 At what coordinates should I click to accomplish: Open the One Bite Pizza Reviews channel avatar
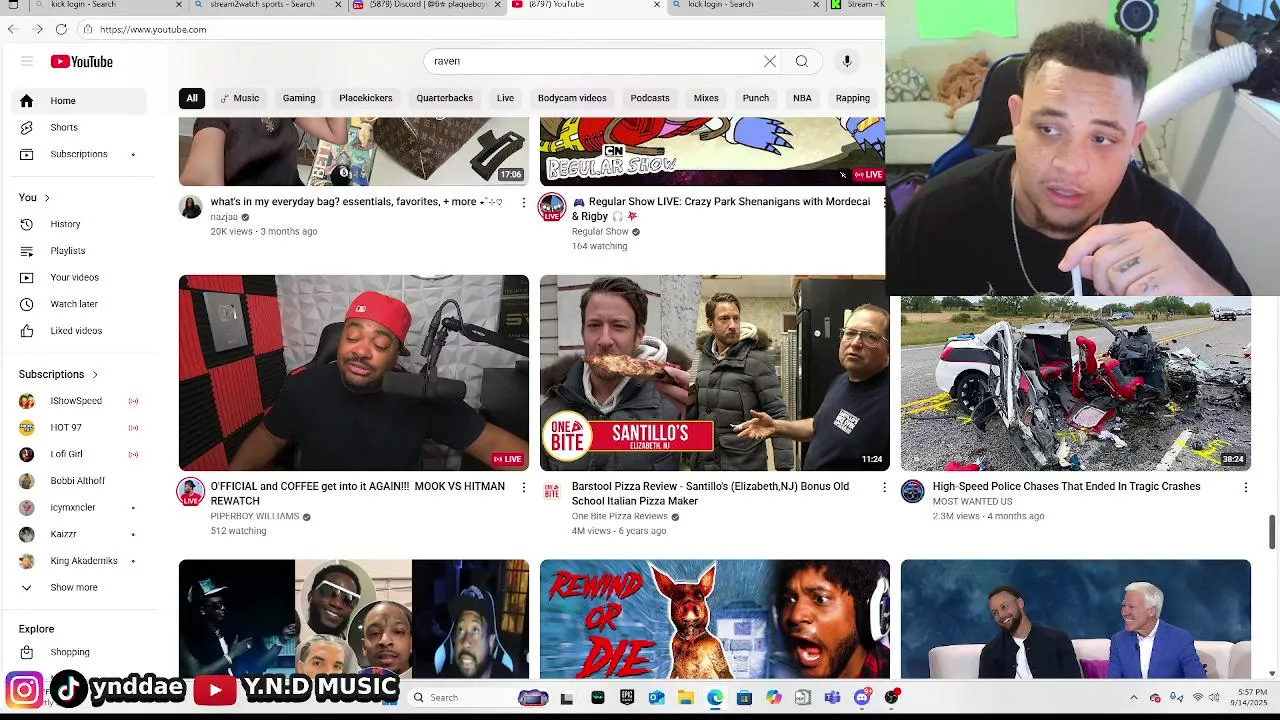click(552, 491)
